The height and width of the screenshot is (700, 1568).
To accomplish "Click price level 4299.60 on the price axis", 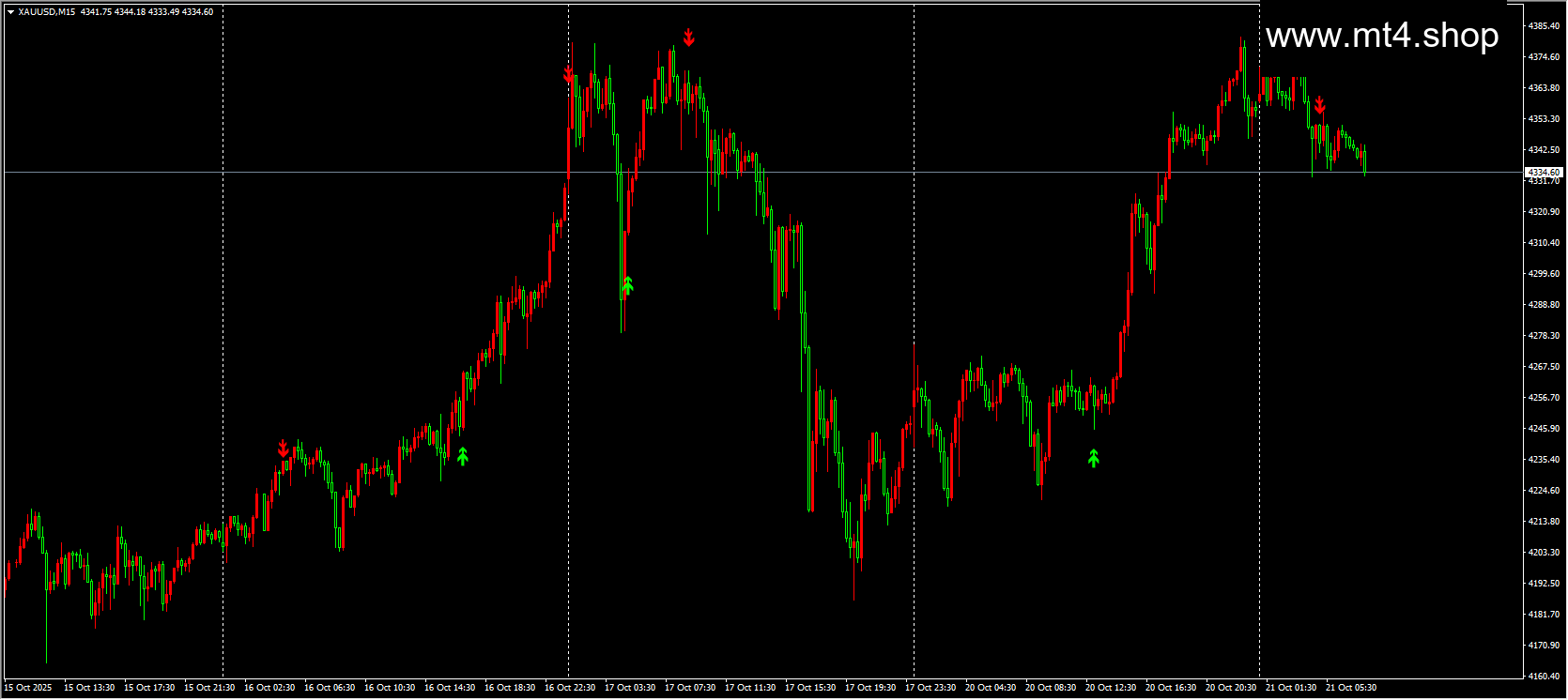I will (x=1545, y=274).
